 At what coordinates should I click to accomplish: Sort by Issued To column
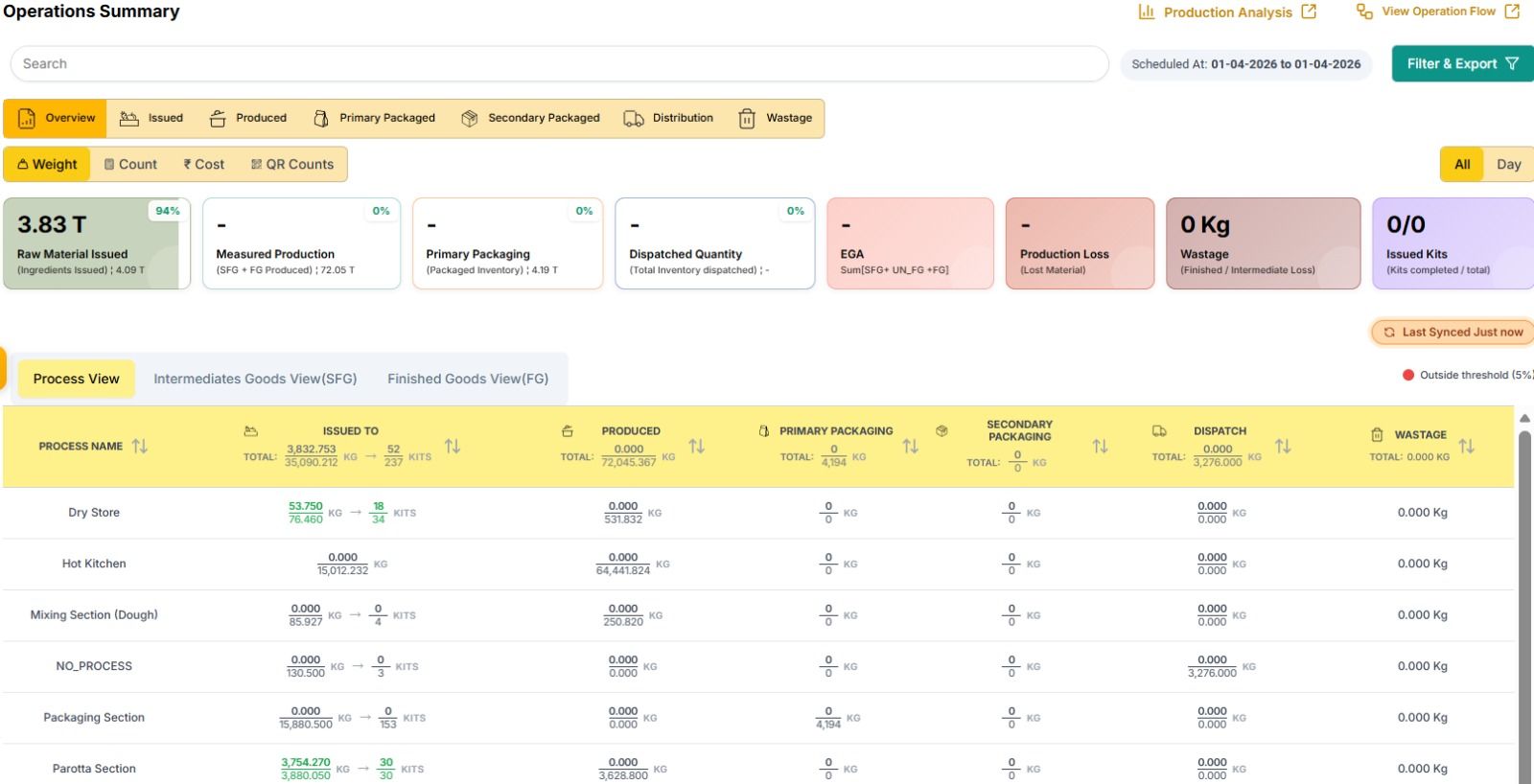pyautogui.click(x=453, y=446)
